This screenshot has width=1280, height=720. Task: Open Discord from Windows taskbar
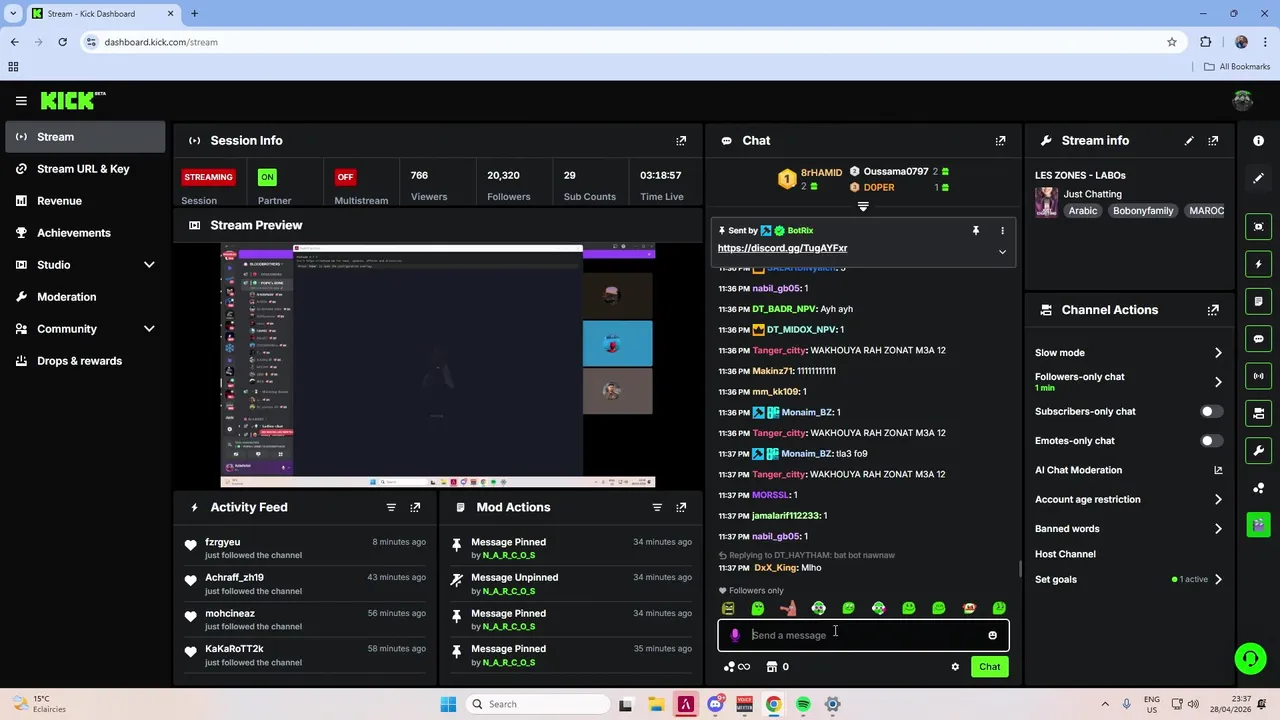click(x=715, y=705)
